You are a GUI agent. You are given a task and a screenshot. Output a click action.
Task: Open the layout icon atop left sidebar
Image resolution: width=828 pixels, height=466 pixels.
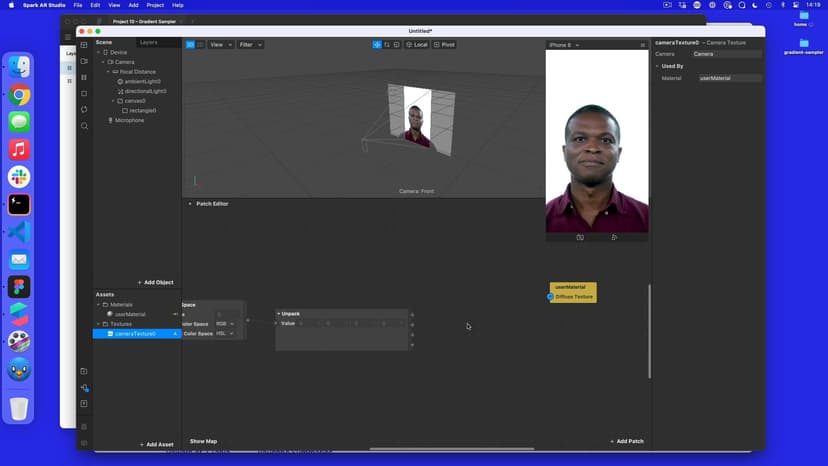click(84, 45)
